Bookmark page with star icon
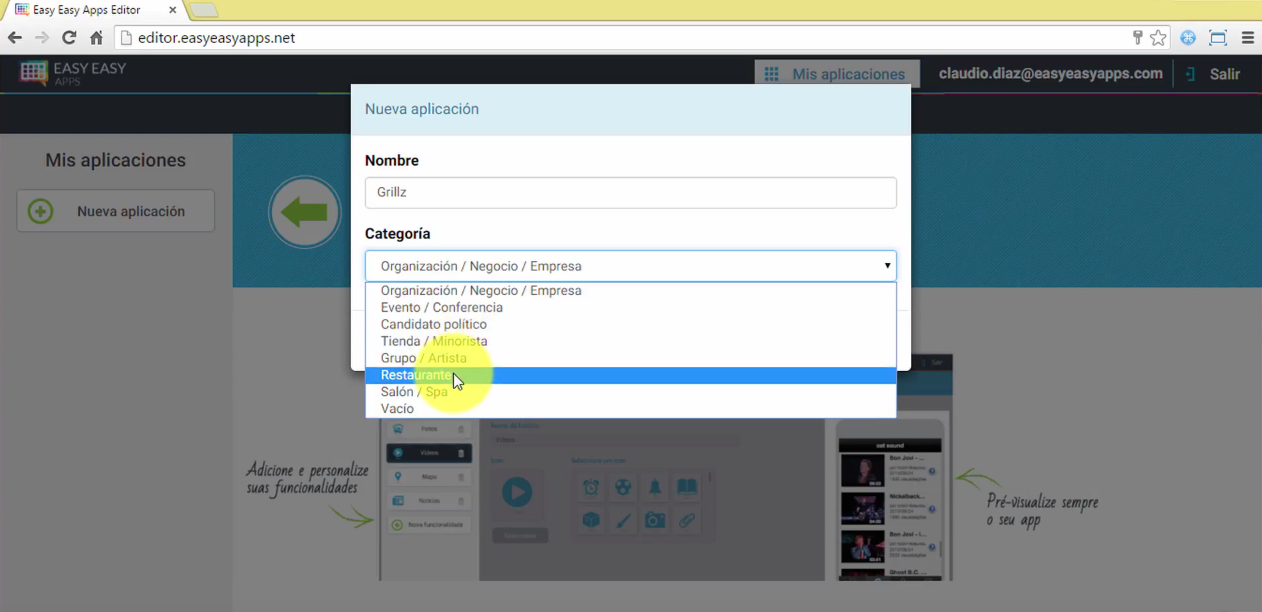The height and width of the screenshot is (612, 1262). pos(1158,38)
